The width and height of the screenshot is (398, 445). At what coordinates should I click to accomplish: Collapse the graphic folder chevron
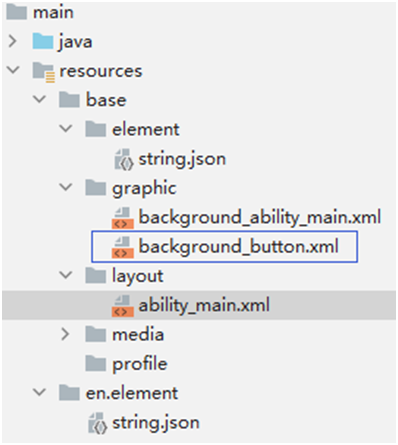[66, 187]
